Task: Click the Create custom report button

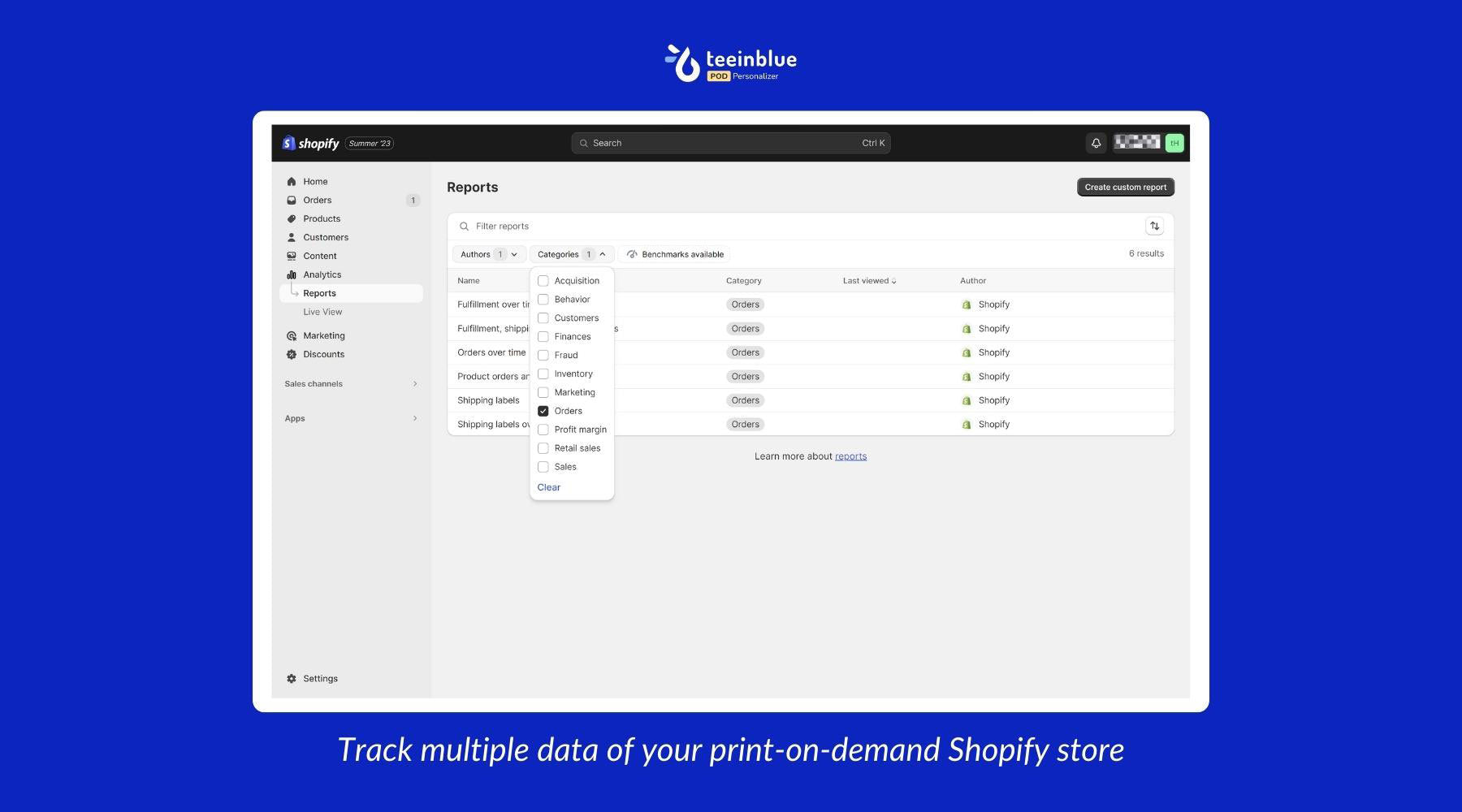Action: pyautogui.click(x=1125, y=188)
